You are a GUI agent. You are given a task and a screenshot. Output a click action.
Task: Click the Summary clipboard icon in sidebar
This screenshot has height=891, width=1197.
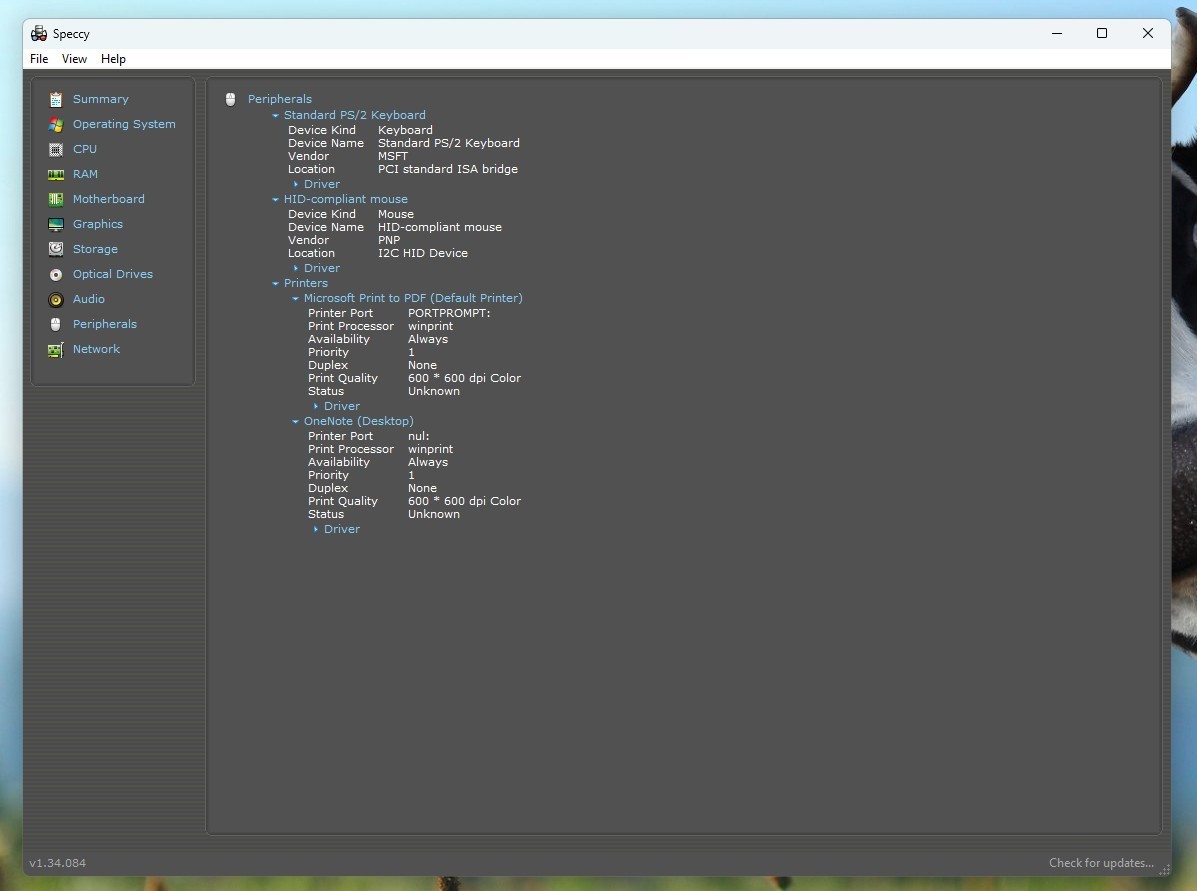(56, 99)
